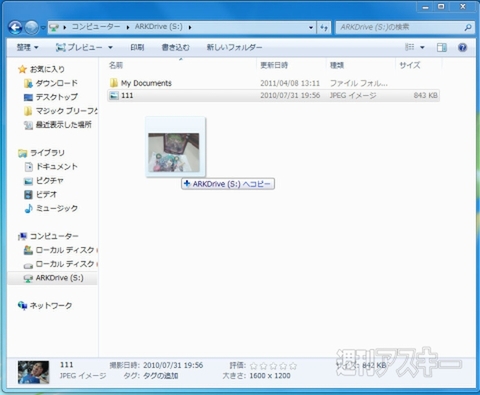The height and width of the screenshot is (395, 480).
Task: Open the ビデオ library
Action: click(46, 194)
